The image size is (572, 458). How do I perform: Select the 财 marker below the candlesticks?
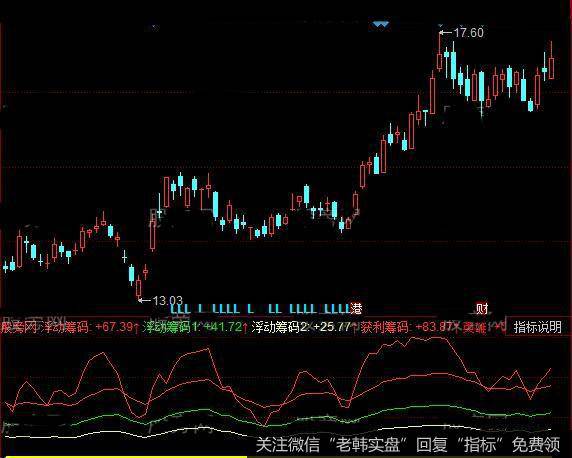point(482,309)
